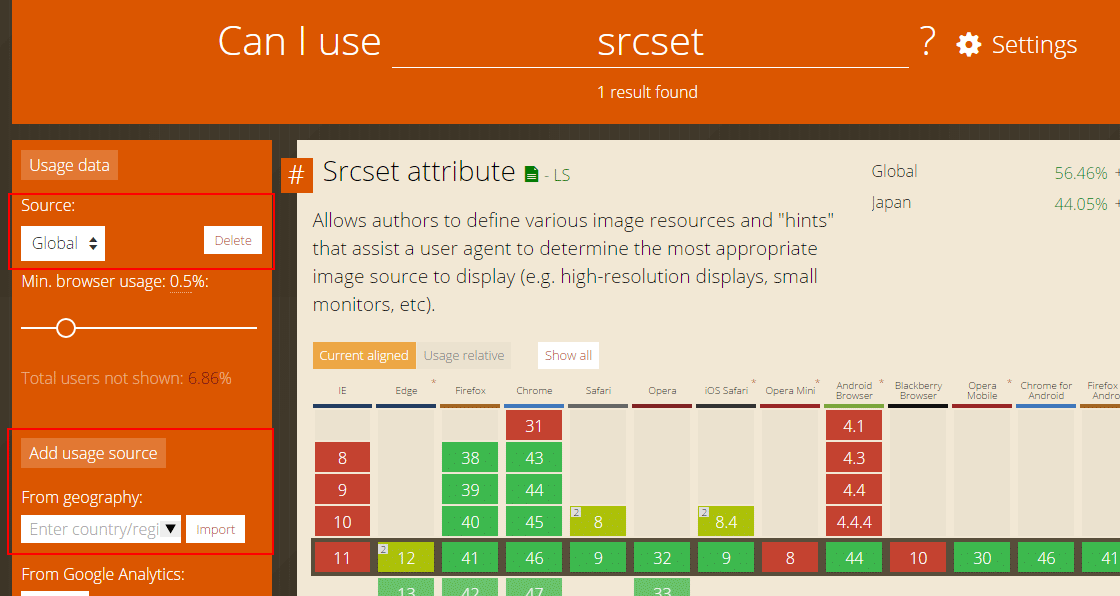Select the Current aligned tab
The width and height of the screenshot is (1120, 596).
click(x=364, y=355)
